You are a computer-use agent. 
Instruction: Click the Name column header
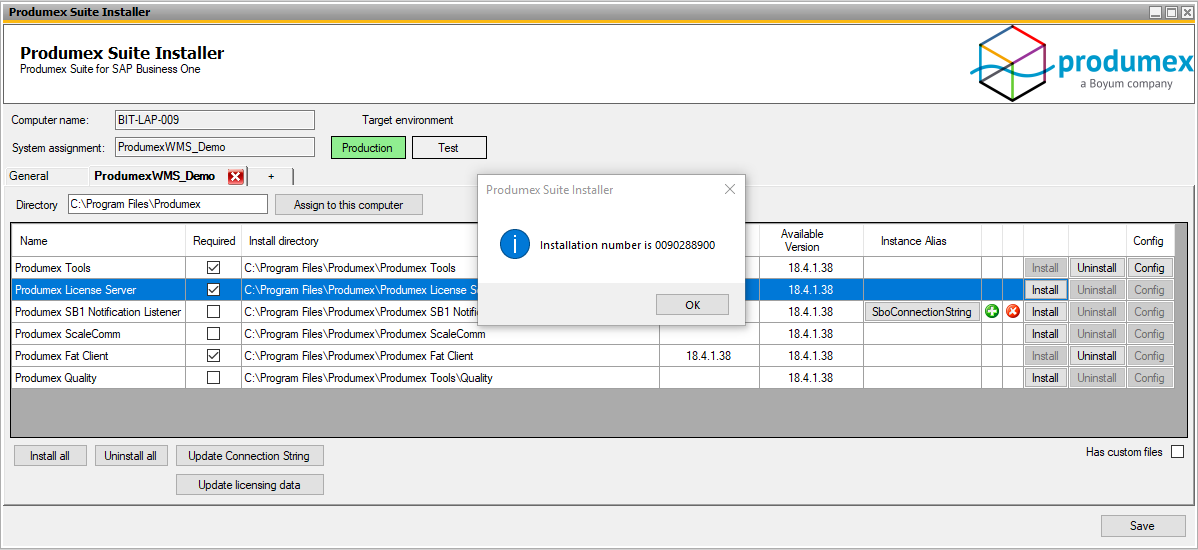pos(99,241)
